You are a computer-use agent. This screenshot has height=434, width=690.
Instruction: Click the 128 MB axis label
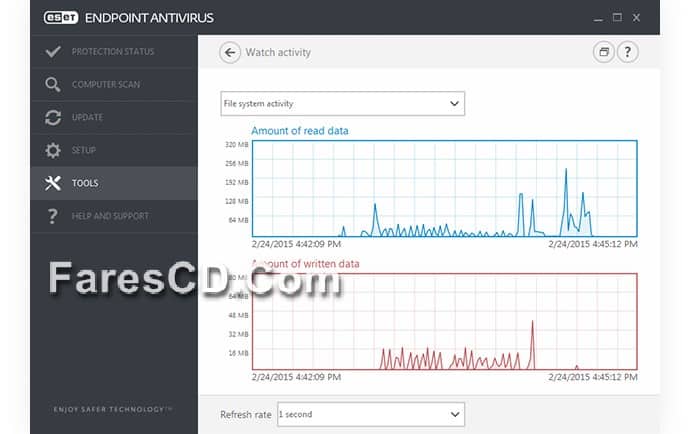click(x=237, y=202)
